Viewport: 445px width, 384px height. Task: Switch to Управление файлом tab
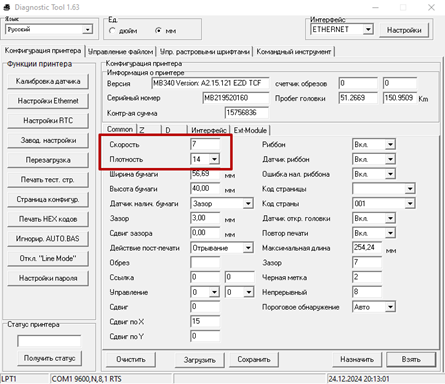120,52
